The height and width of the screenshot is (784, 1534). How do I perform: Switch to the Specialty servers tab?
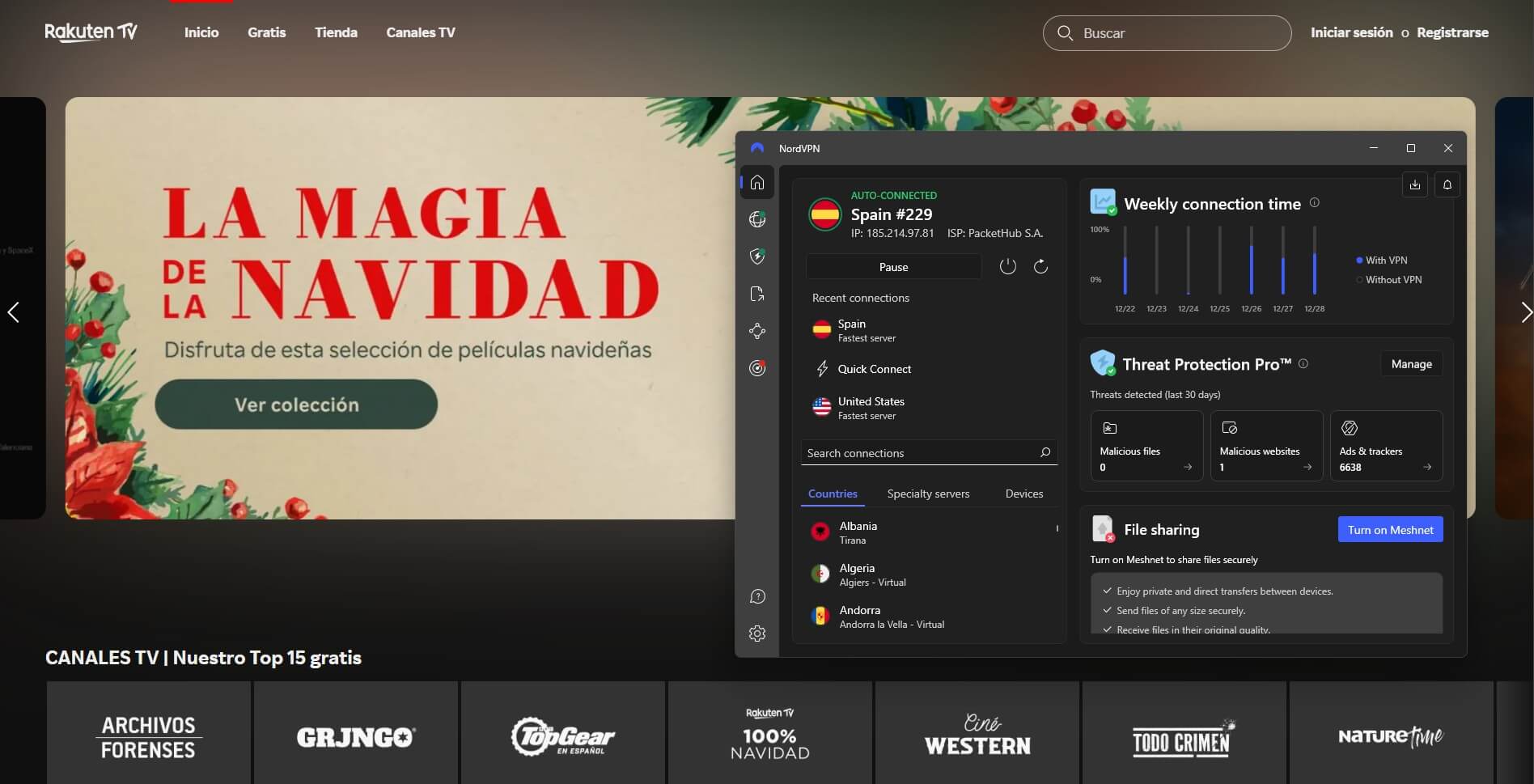pyautogui.click(x=928, y=494)
